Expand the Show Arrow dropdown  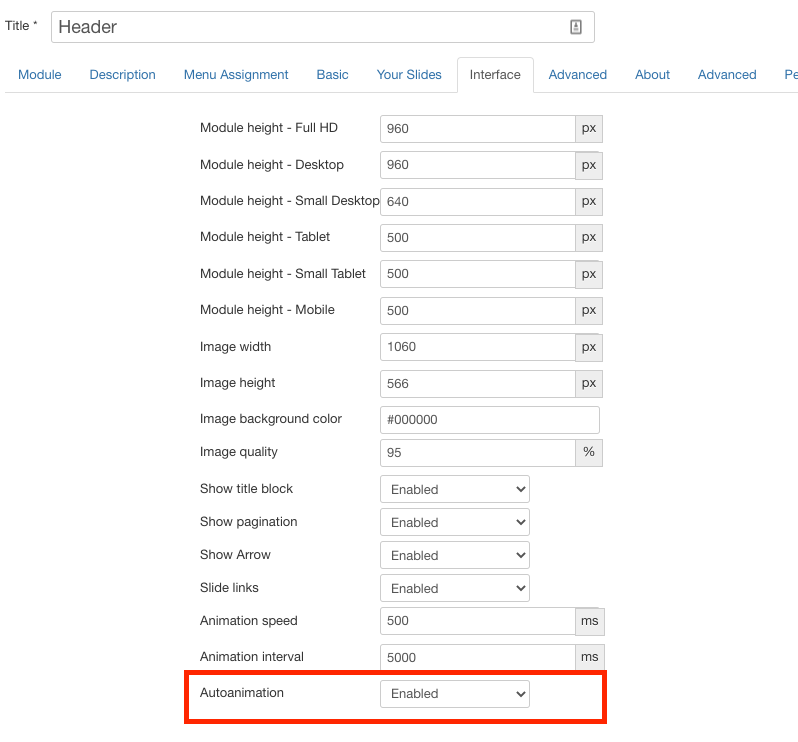click(x=454, y=556)
